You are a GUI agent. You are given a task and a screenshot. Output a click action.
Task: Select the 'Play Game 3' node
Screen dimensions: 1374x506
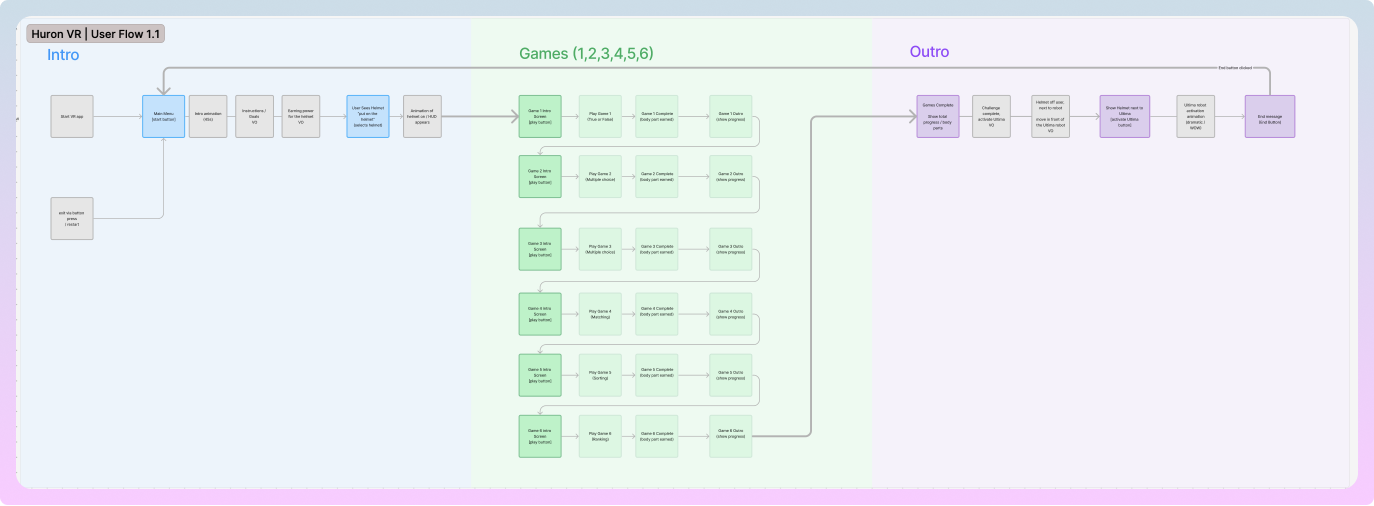pos(600,249)
